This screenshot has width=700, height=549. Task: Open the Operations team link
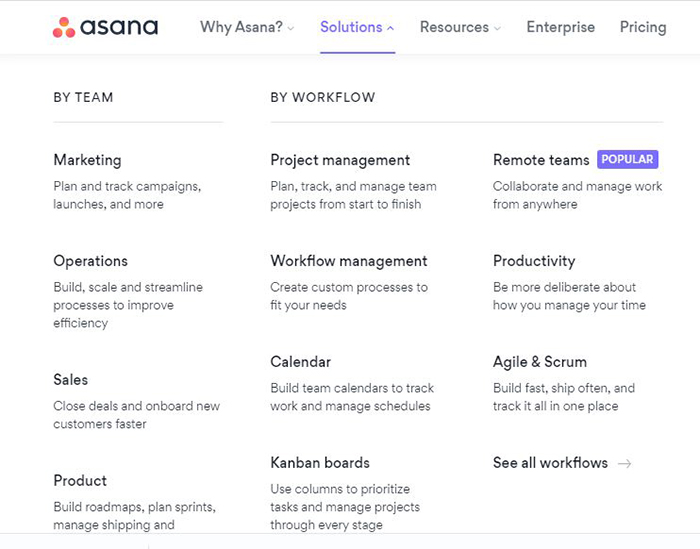[91, 261]
